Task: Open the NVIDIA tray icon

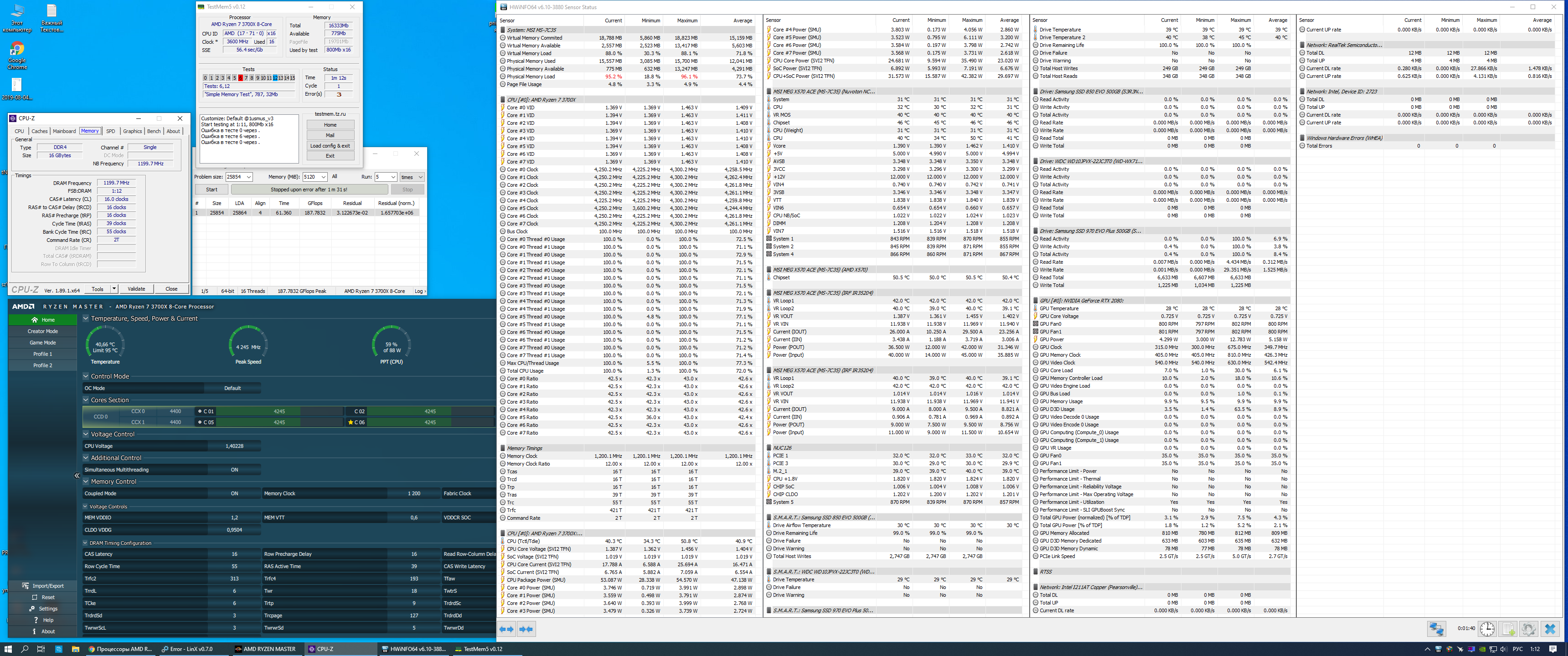Action: click(1483, 649)
